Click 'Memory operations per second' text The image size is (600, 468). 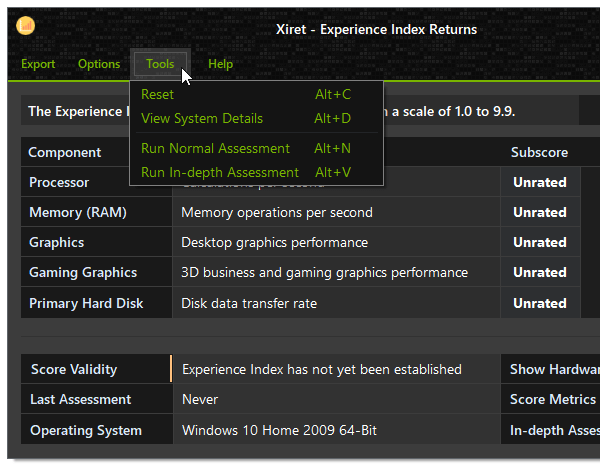(277, 212)
